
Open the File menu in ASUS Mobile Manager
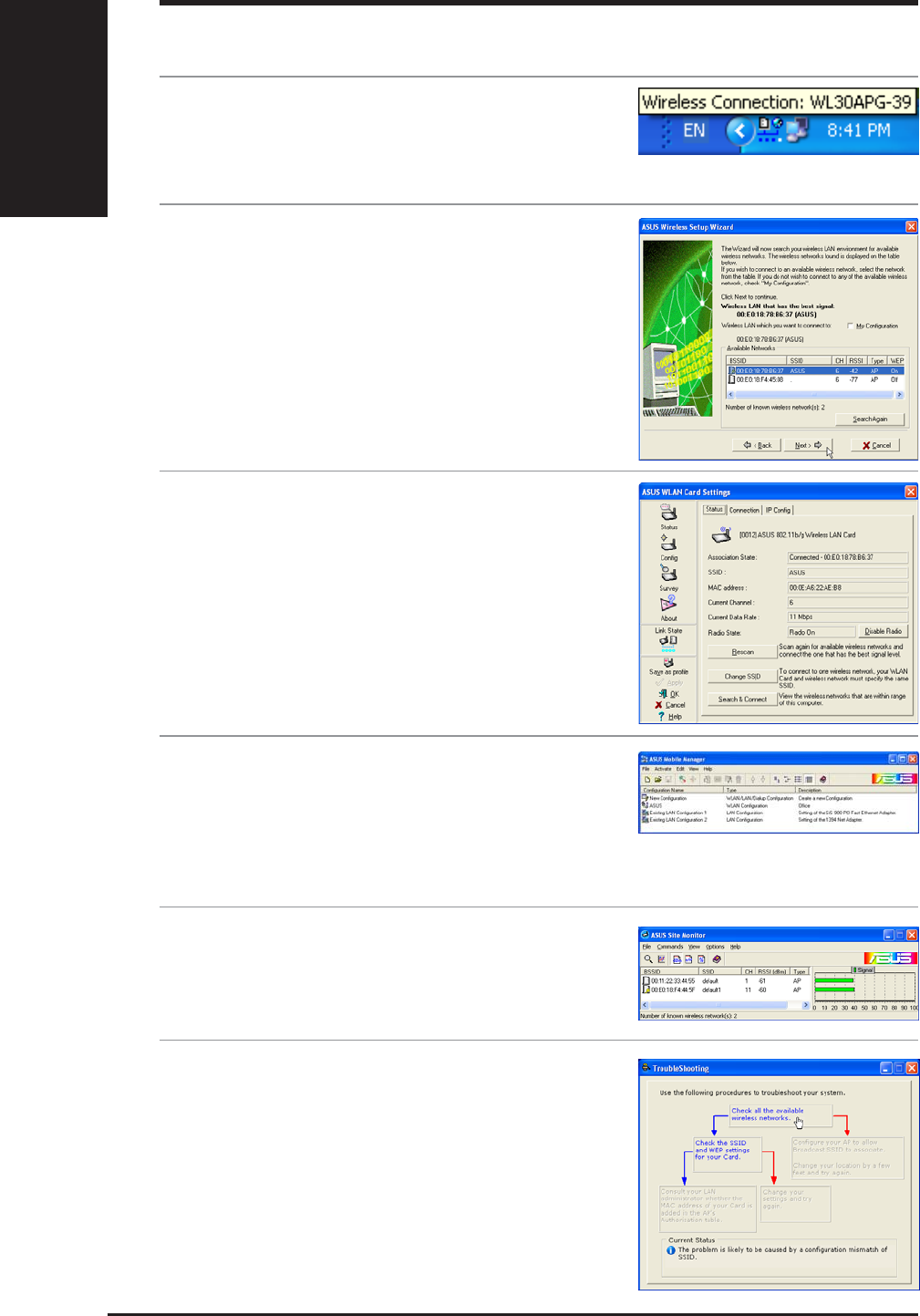click(646, 769)
